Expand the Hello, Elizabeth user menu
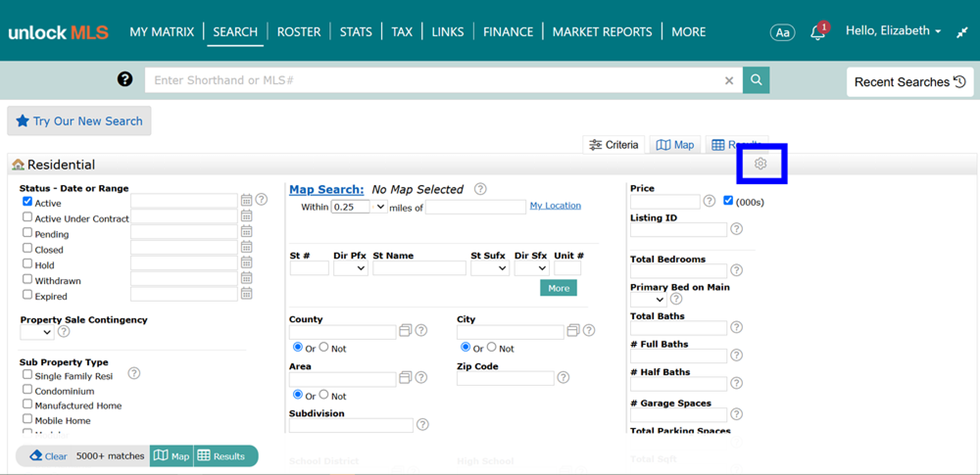This screenshot has width=980, height=475. click(x=893, y=31)
